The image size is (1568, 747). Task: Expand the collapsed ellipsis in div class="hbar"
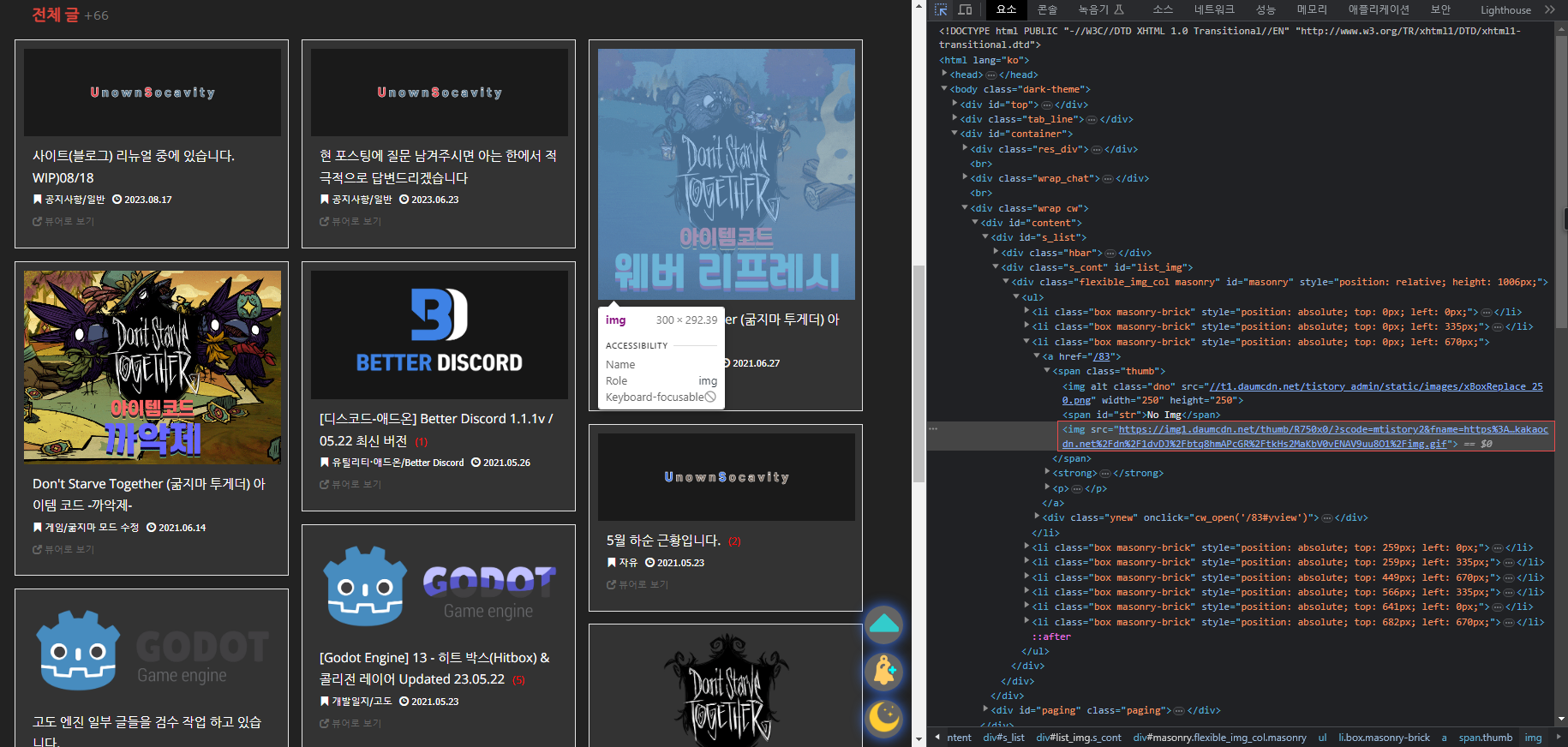1110,253
